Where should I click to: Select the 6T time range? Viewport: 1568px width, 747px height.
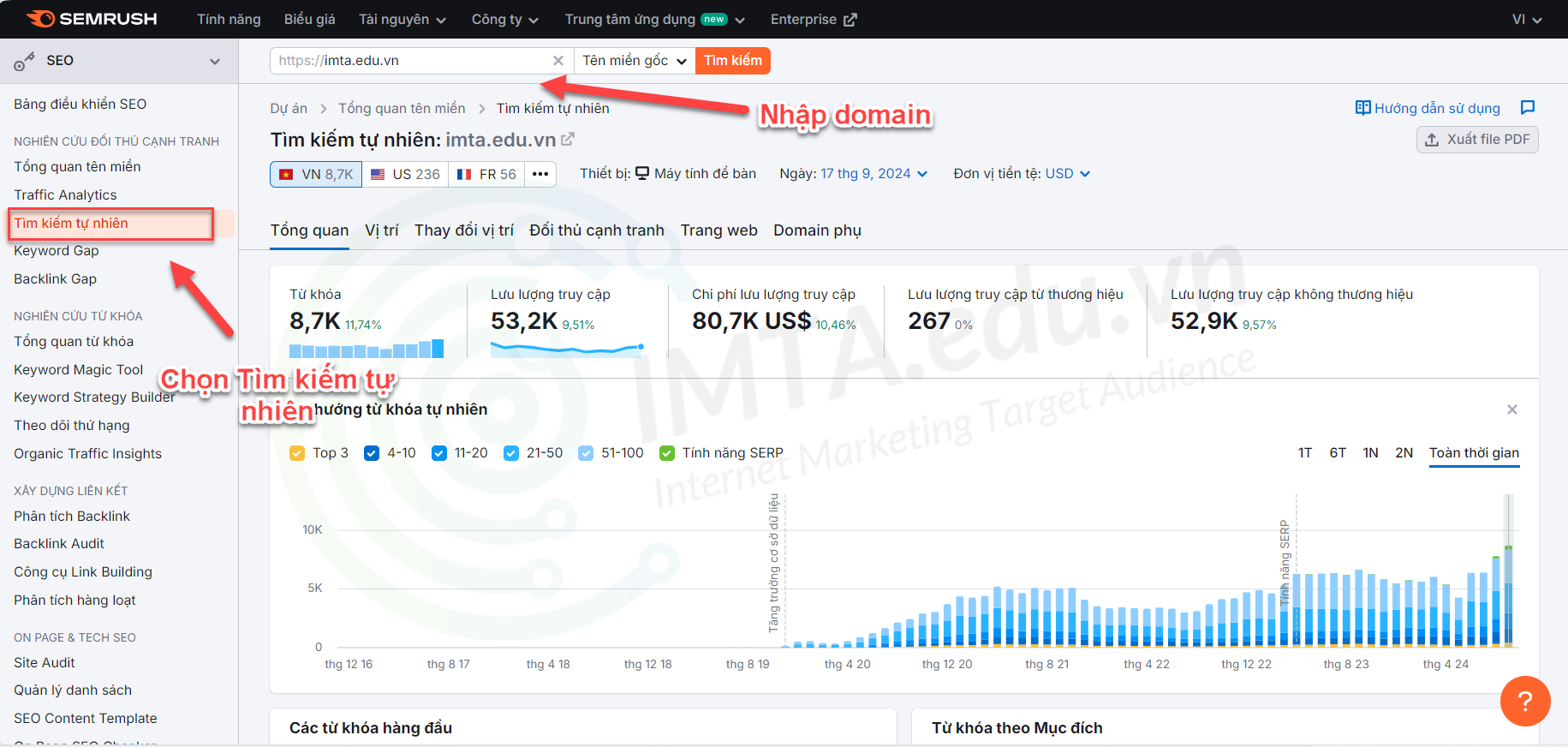pyautogui.click(x=1338, y=453)
